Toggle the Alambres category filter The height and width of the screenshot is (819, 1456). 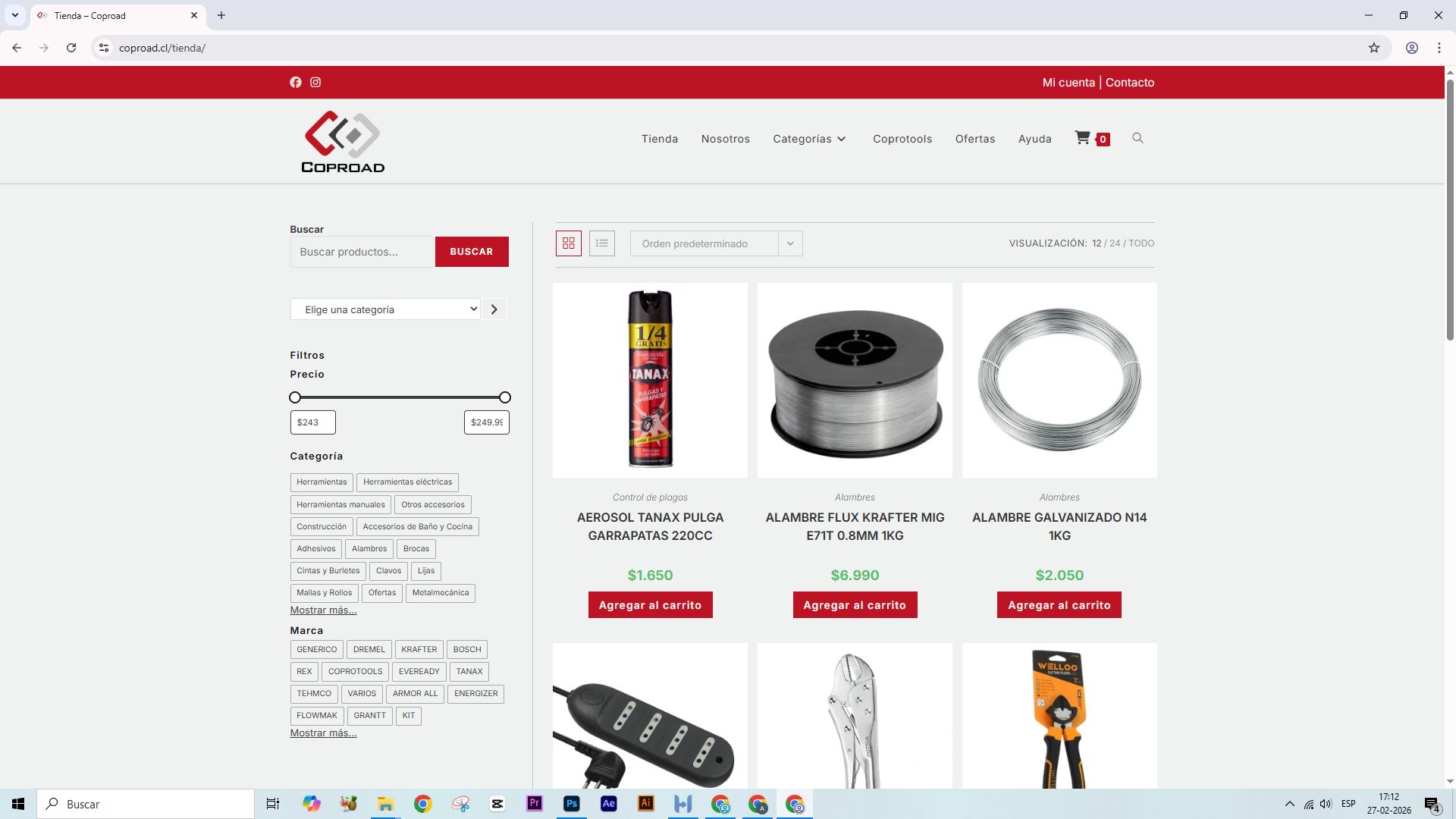pos(369,549)
